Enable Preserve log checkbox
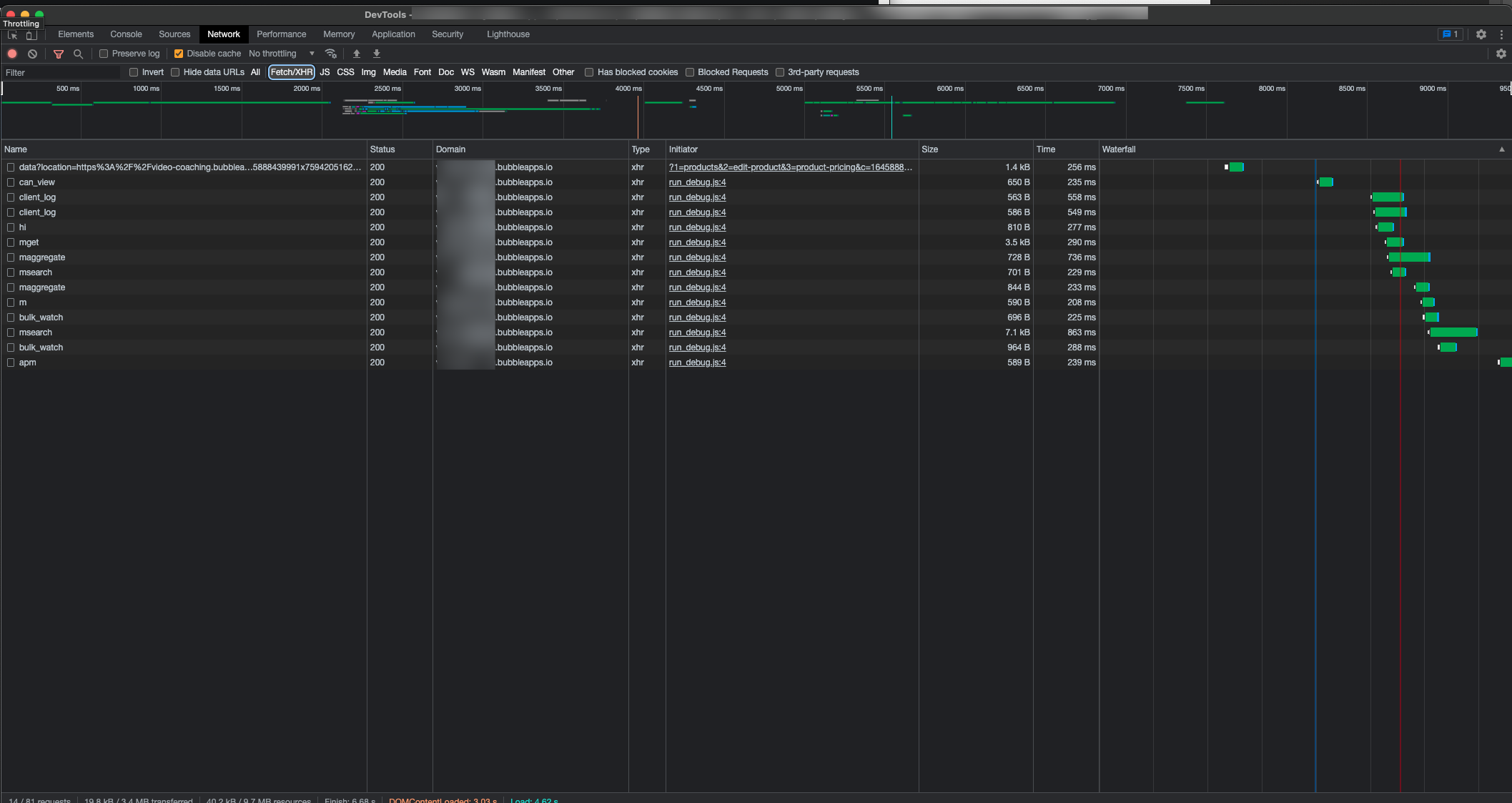 point(104,54)
